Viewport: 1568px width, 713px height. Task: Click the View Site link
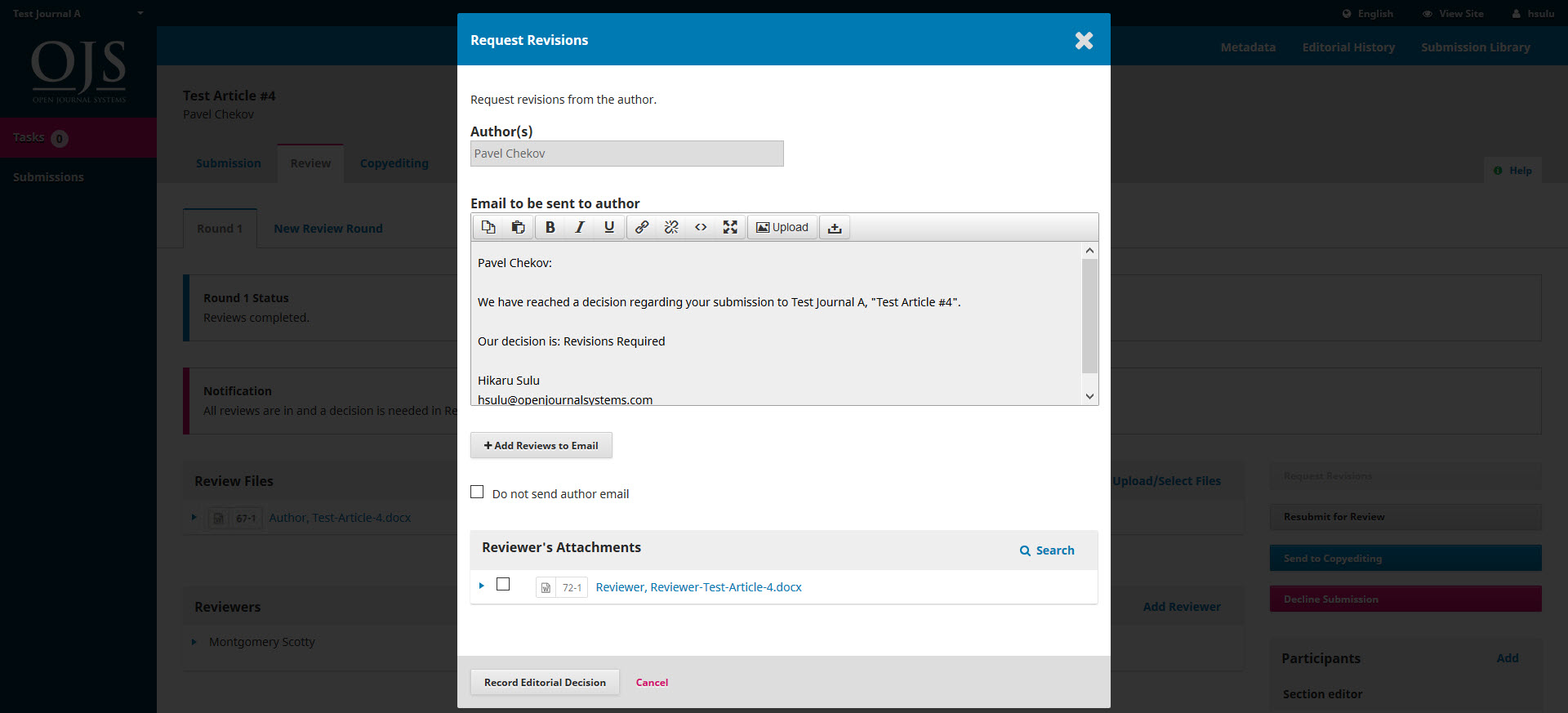(x=1453, y=14)
